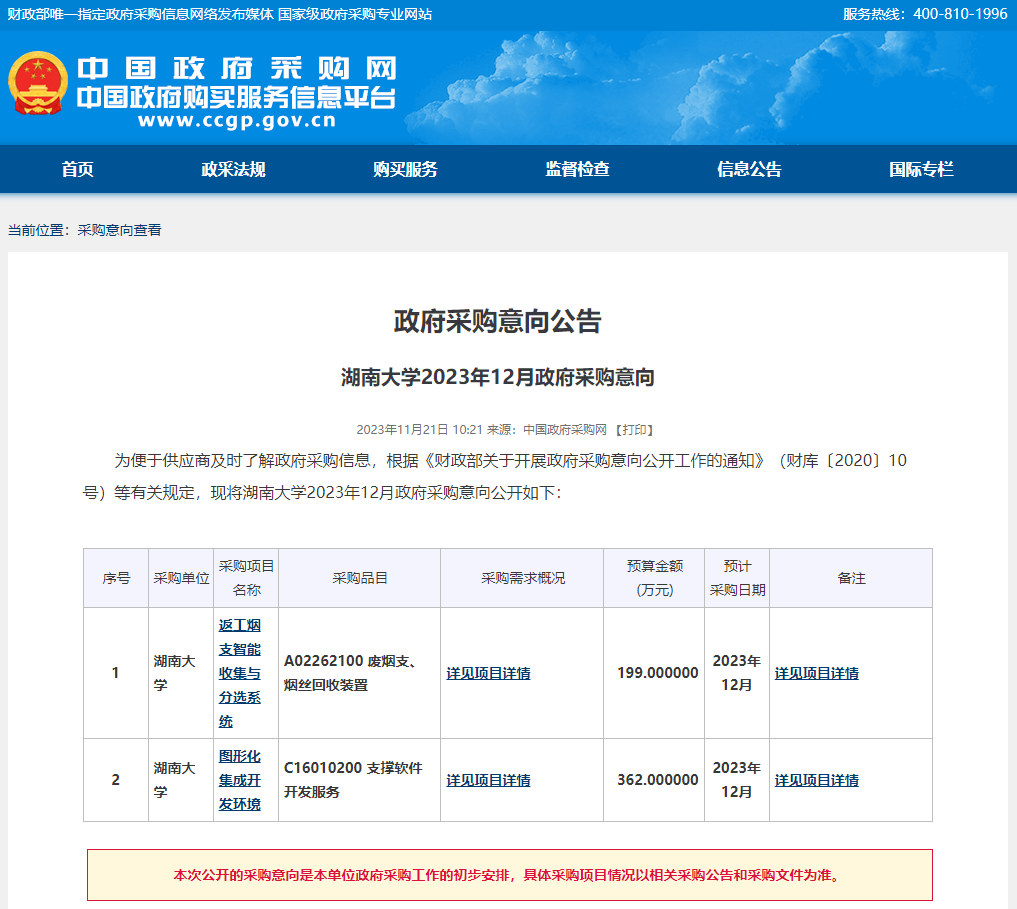Select 监督检查 navigation item

coord(577,169)
